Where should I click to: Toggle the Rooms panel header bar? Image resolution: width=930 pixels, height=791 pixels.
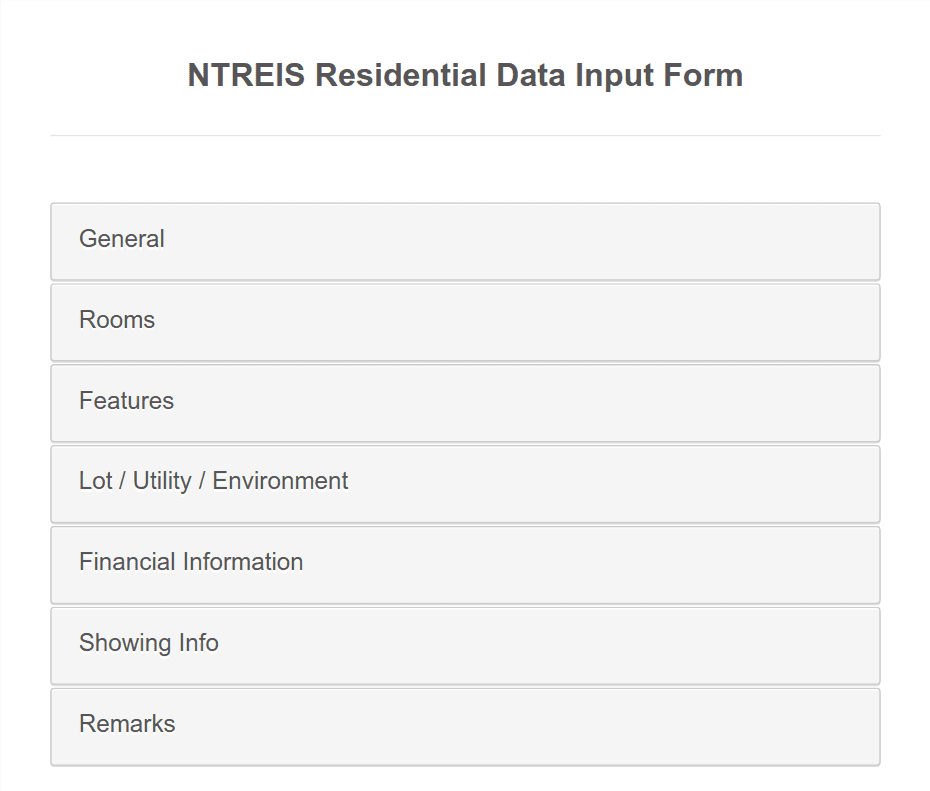465,322
